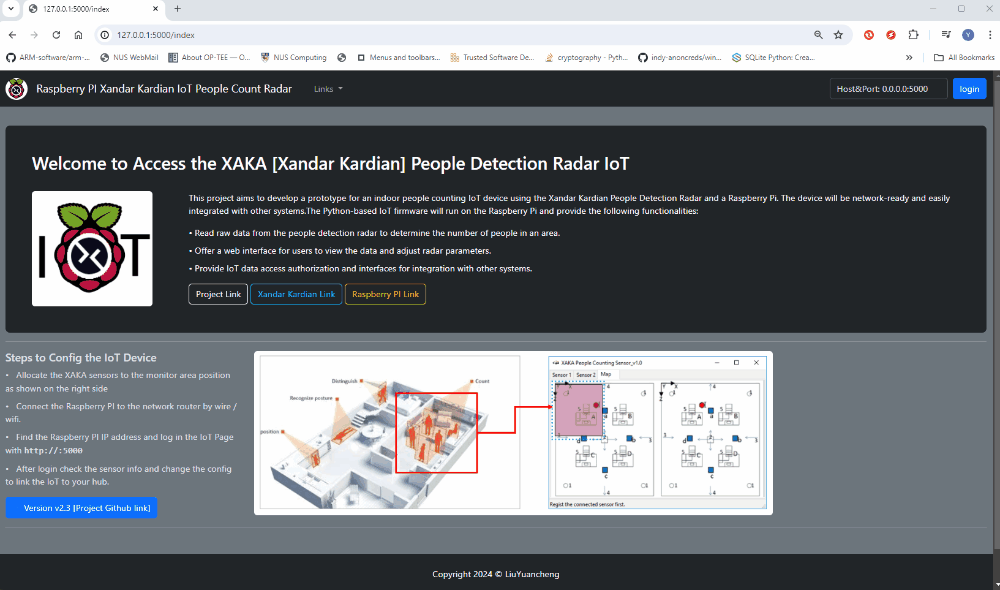1000x590 pixels.
Task: Click the browser forward arrow
Action: pyautogui.click(x=34, y=35)
